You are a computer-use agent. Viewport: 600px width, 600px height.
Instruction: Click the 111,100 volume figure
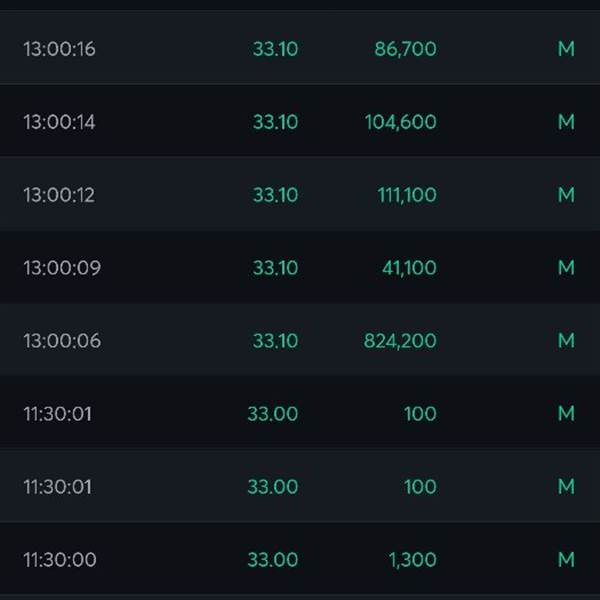407,195
